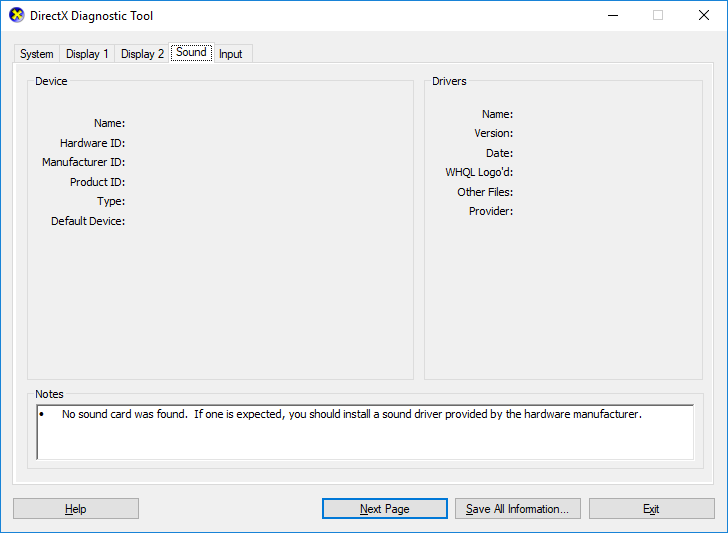Close the DirectX Diagnostic Tool window
Viewport: 728px width, 533px height.
click(704, 15)
